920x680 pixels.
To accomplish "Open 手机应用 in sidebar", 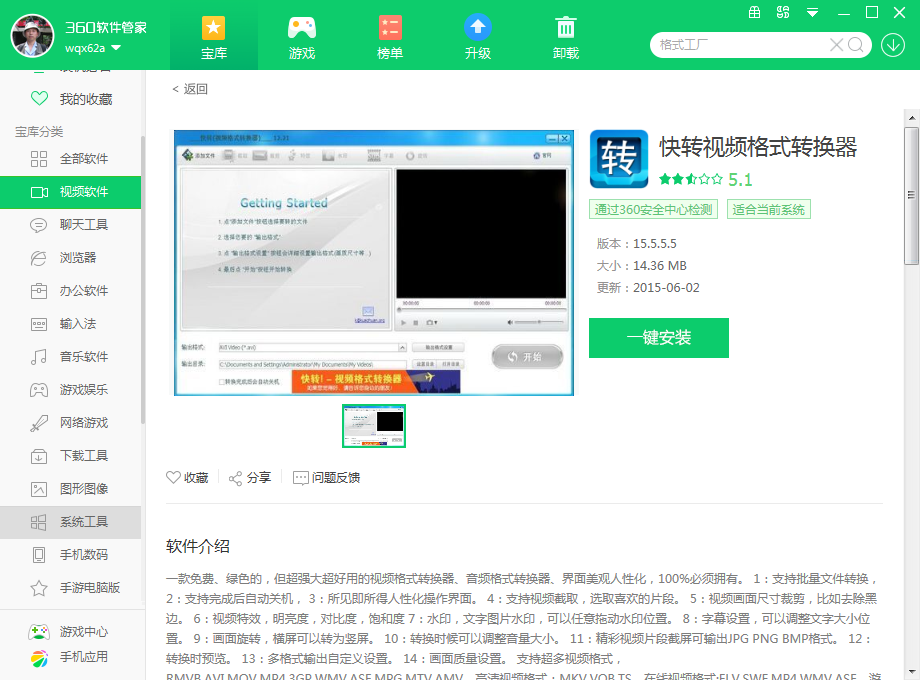I will [x=68, y=657].
